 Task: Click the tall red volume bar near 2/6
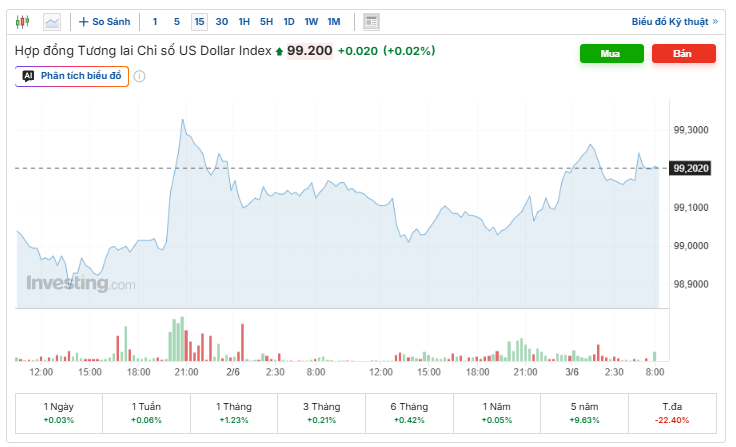[x=243, y=342]
